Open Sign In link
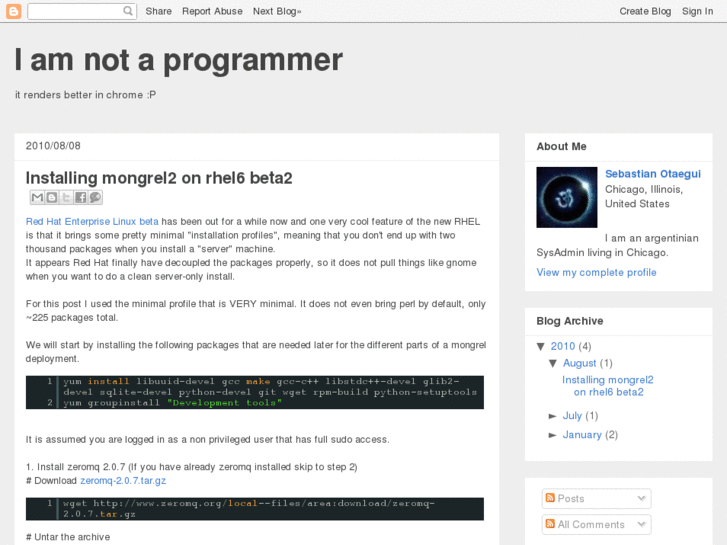 [x=697, y=11]
